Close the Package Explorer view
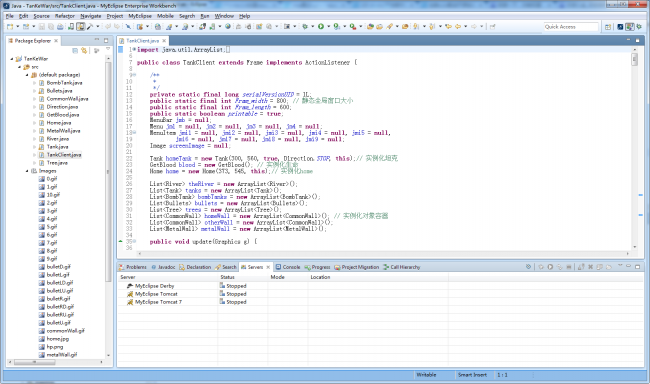Screen dimensions: 650x384 56,41
